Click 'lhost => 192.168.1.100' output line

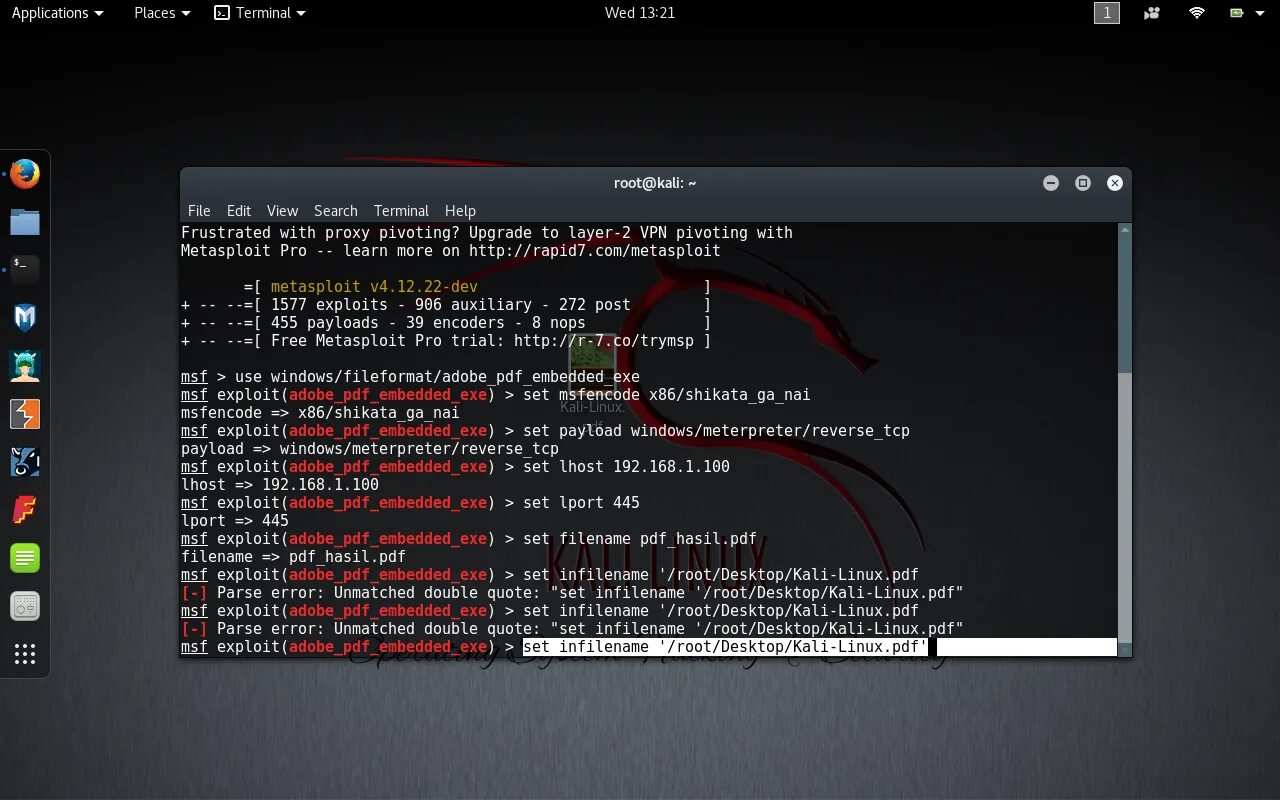[280, 485]
